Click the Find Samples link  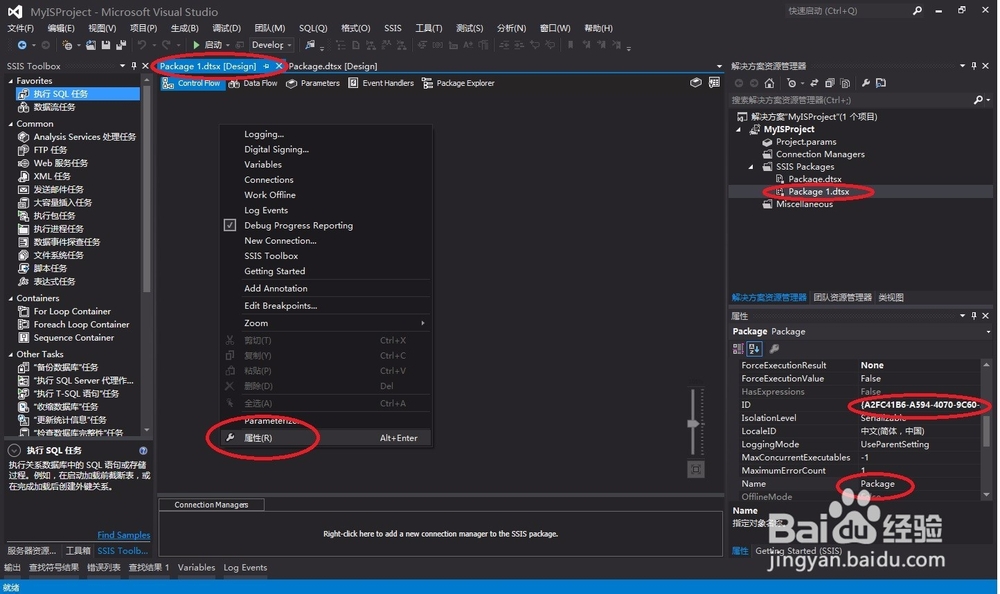click(124, 535)
